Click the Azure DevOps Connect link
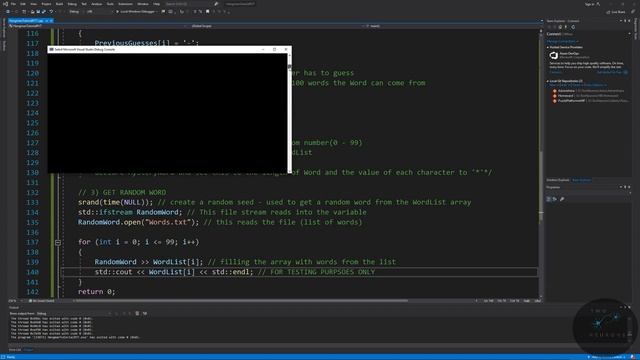 coord(555,72)
